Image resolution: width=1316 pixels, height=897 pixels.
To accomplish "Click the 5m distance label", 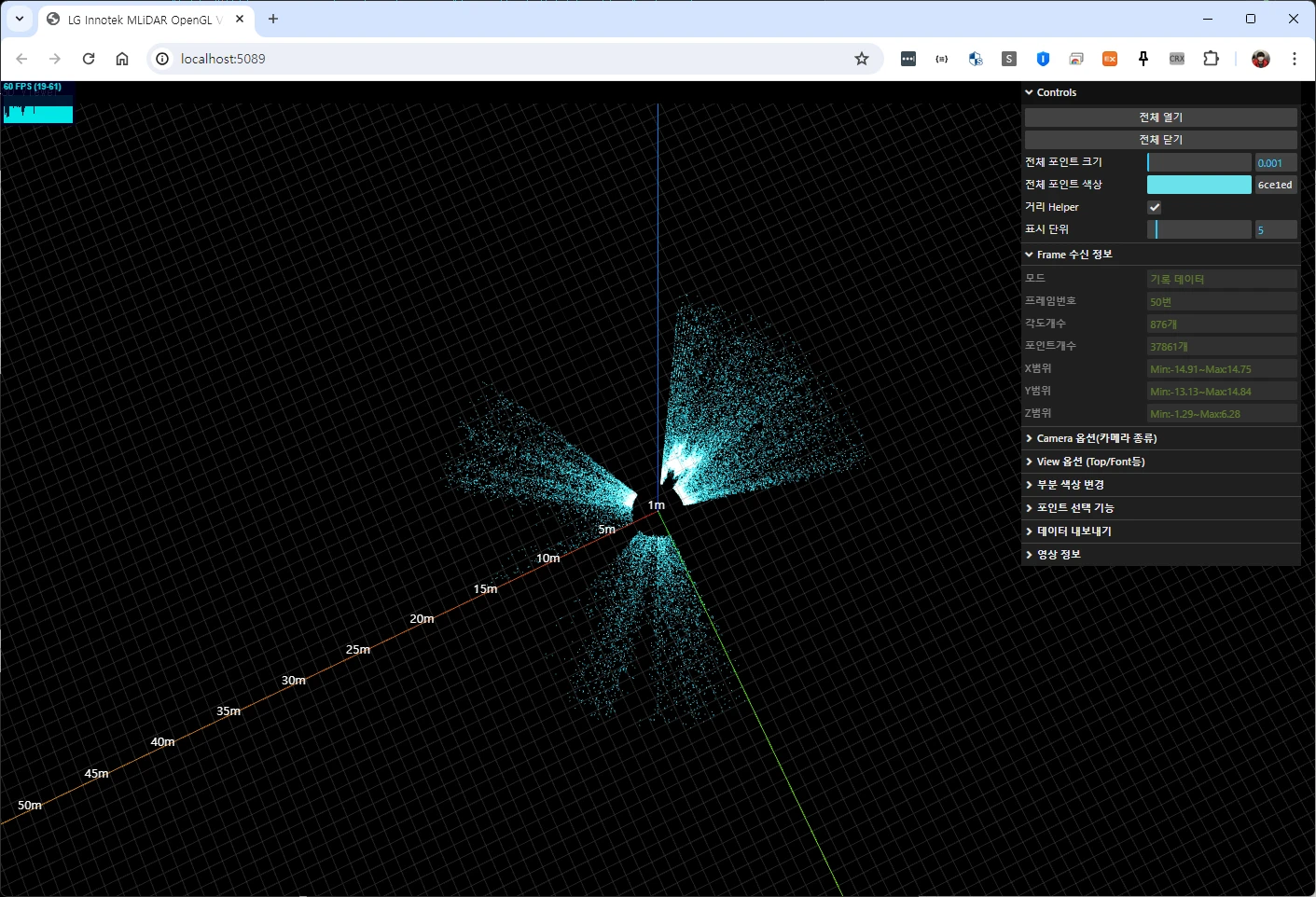I will click(x=606, y=529).
